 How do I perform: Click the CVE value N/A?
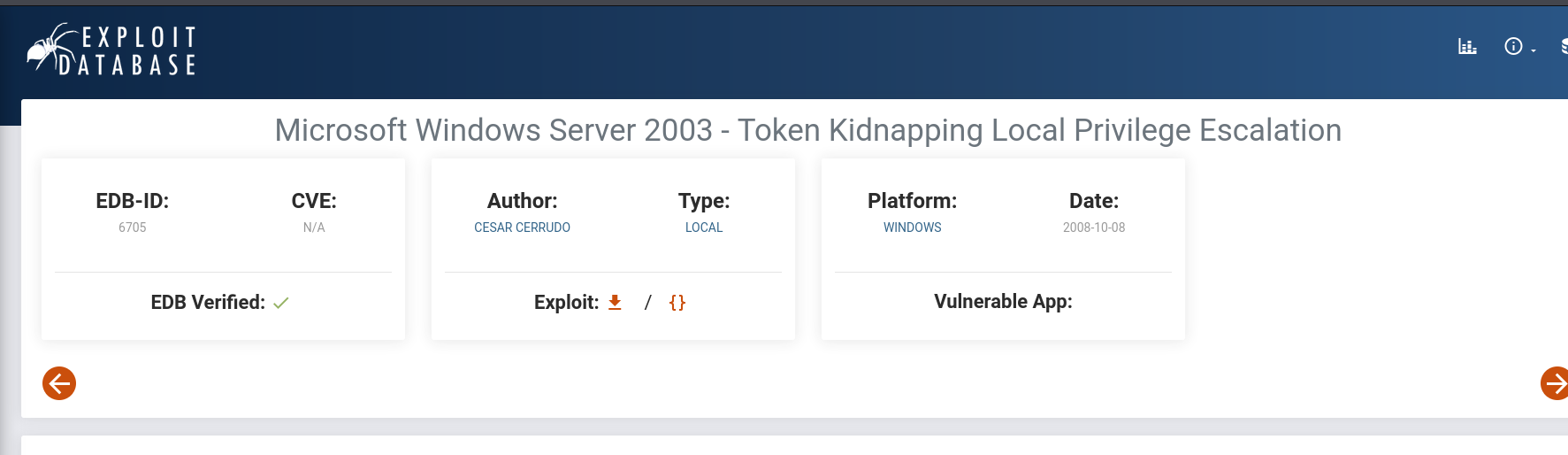(314, 227)
